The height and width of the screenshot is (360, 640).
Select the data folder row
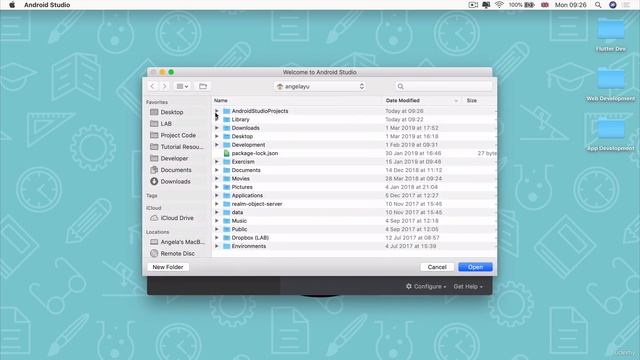point(354,212)
